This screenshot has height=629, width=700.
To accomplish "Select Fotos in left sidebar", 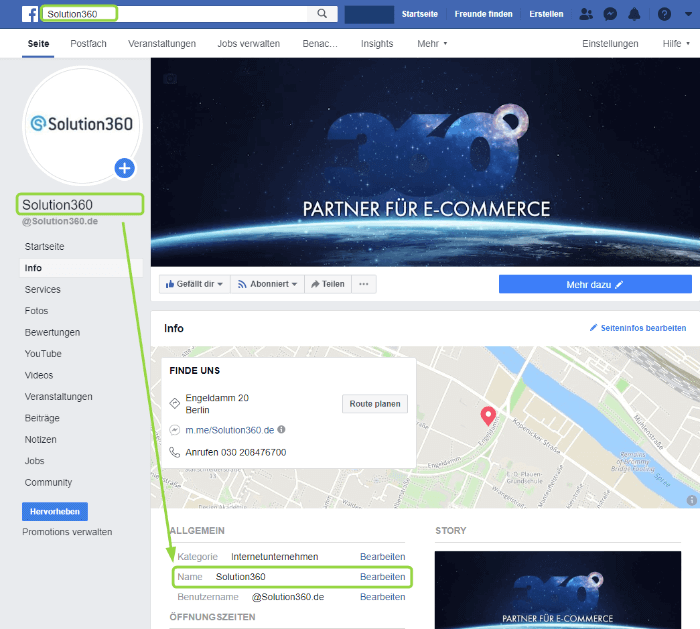I will pos(36,311).
